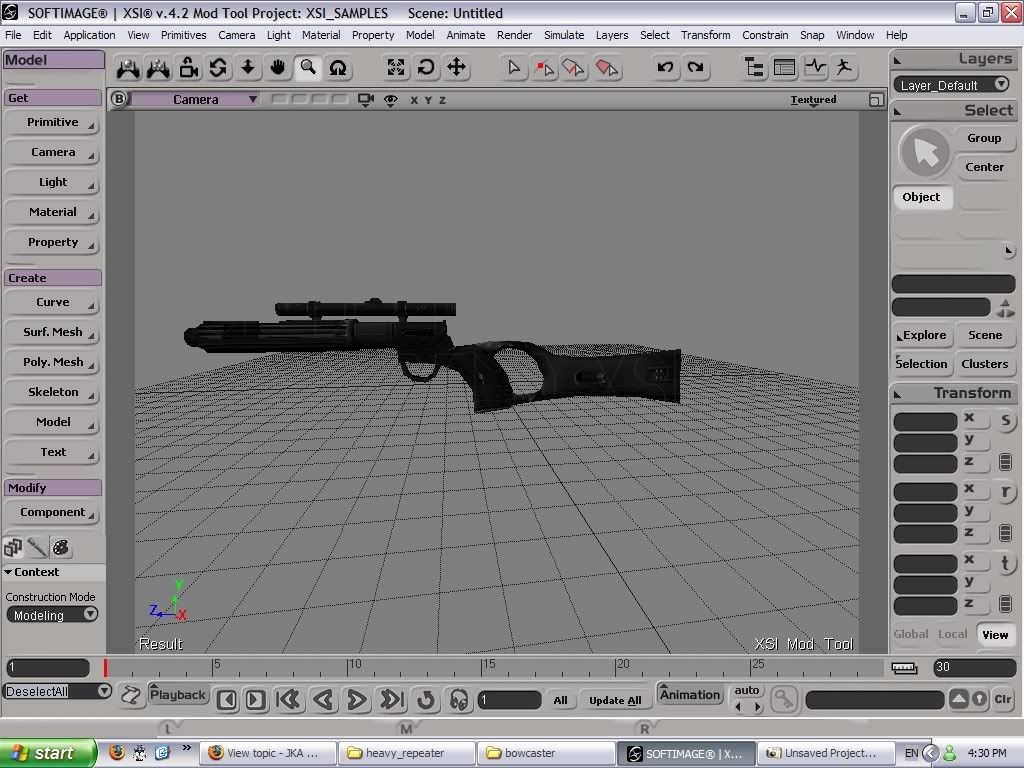The height and width of the screenshot is (768, 1024).
Task: Click the Clusters button
Action: [x=985, y=364]
